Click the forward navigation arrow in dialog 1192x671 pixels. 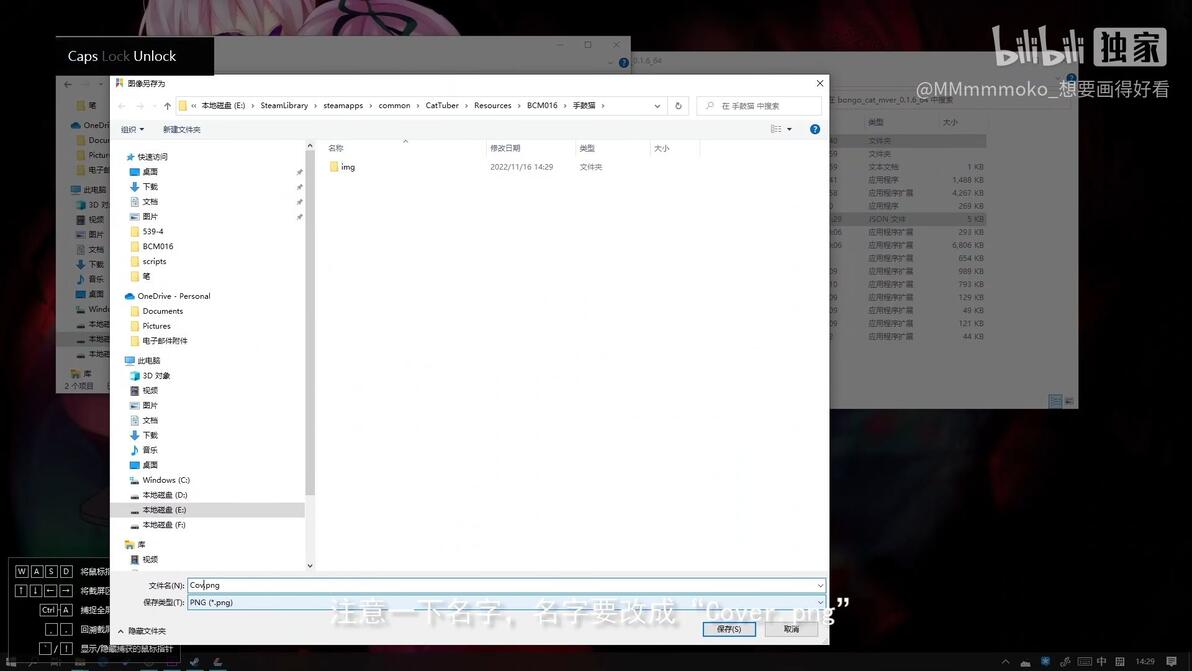140,106
